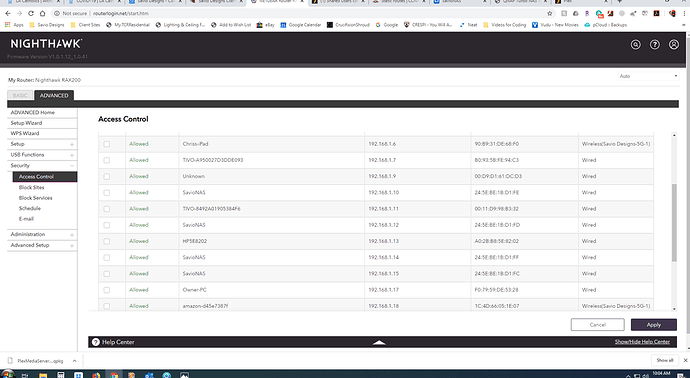Open PlexMediaServer download options arrow

[74, 360]
